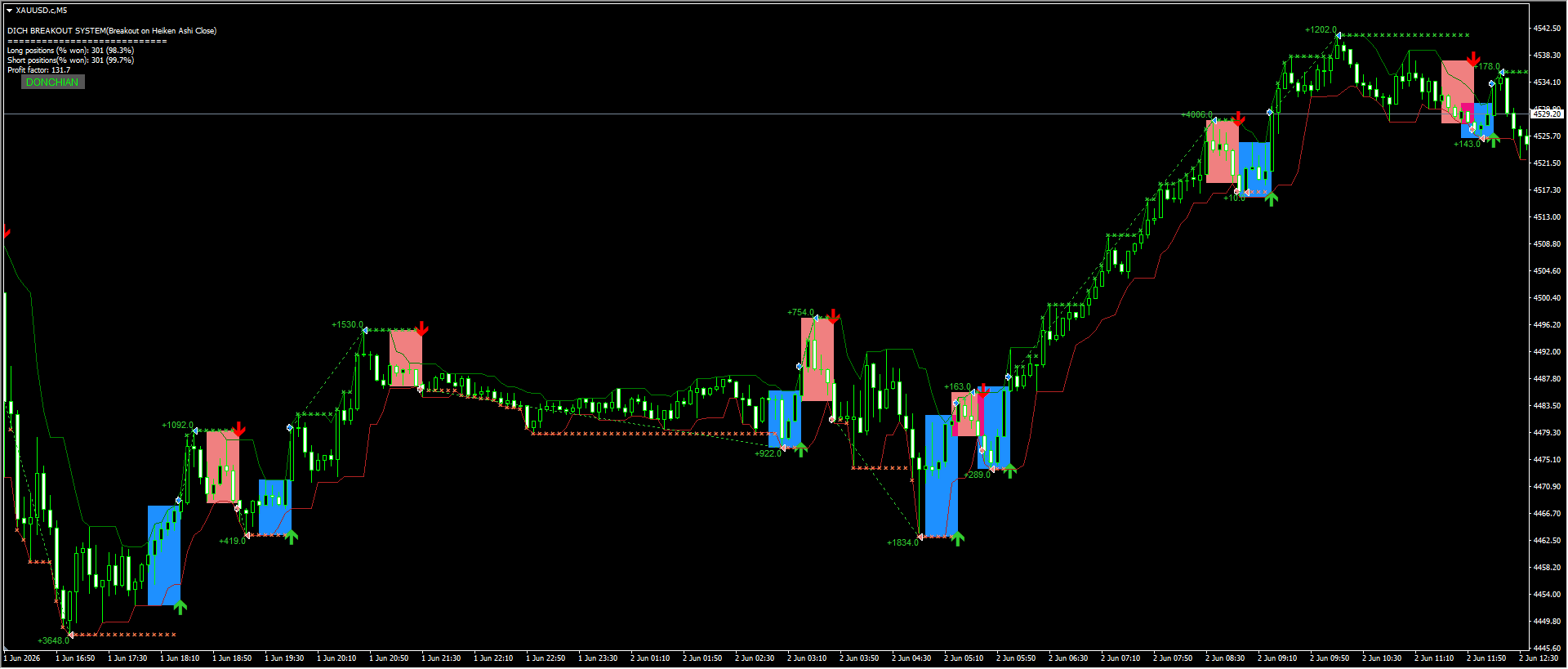Screen dimensions: 1568x669
Task: Select the pink sell zone near +1530.0
Action: pos(406,359)
